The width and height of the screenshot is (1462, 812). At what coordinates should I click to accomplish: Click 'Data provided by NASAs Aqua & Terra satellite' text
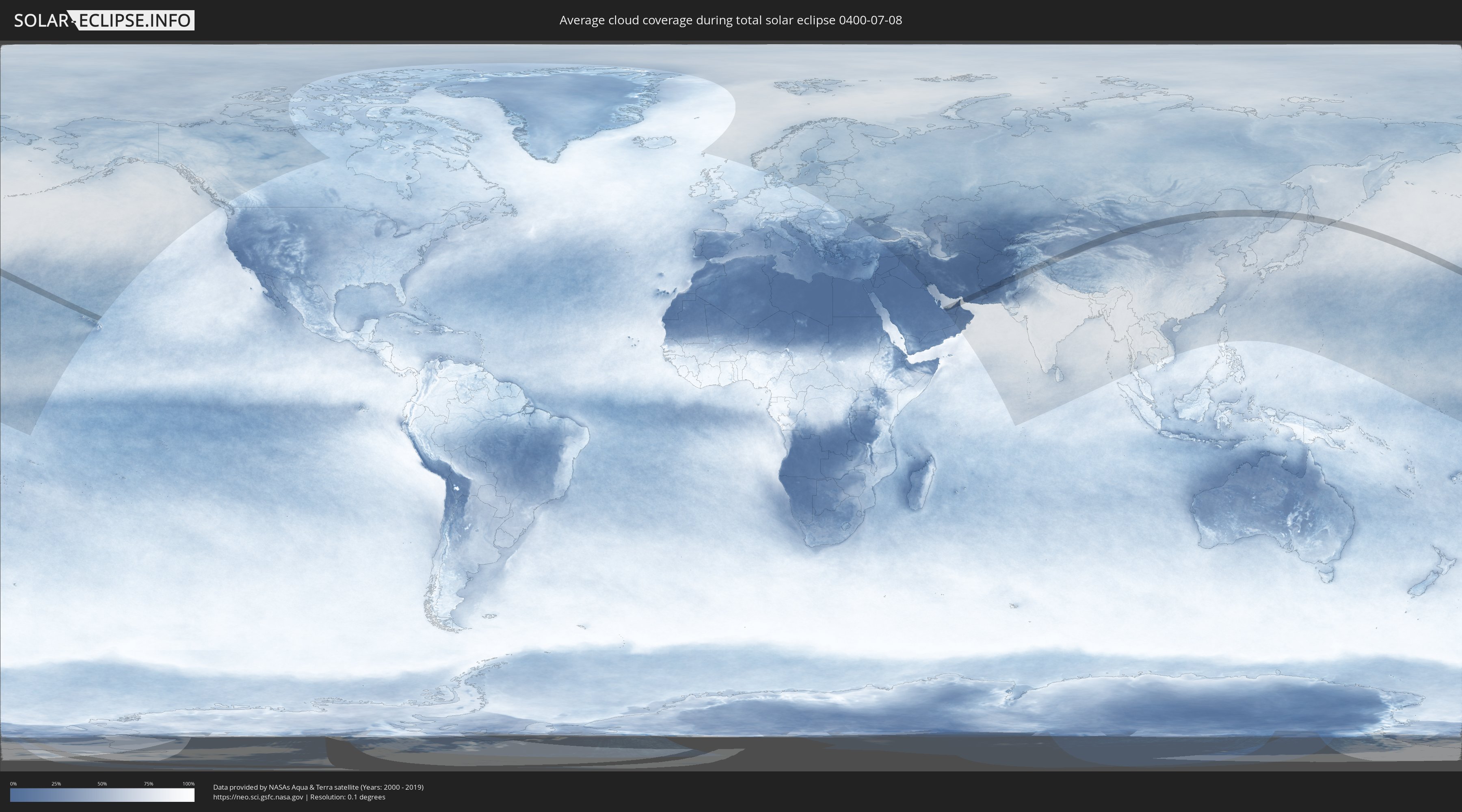pyautogui.click(x=286, y=787)
